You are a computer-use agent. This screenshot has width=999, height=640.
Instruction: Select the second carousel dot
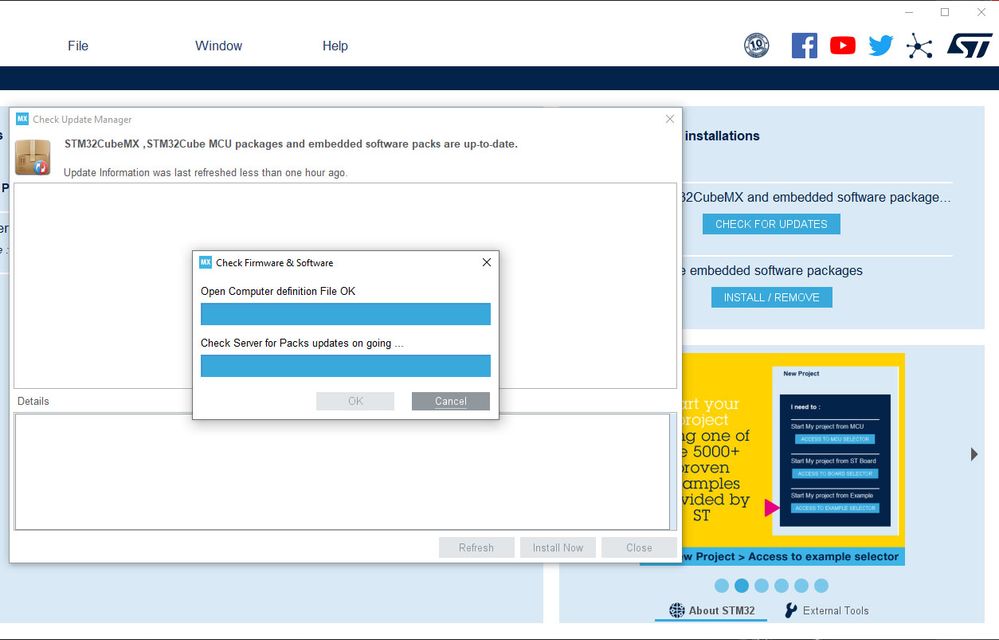(x=742, y=585)
